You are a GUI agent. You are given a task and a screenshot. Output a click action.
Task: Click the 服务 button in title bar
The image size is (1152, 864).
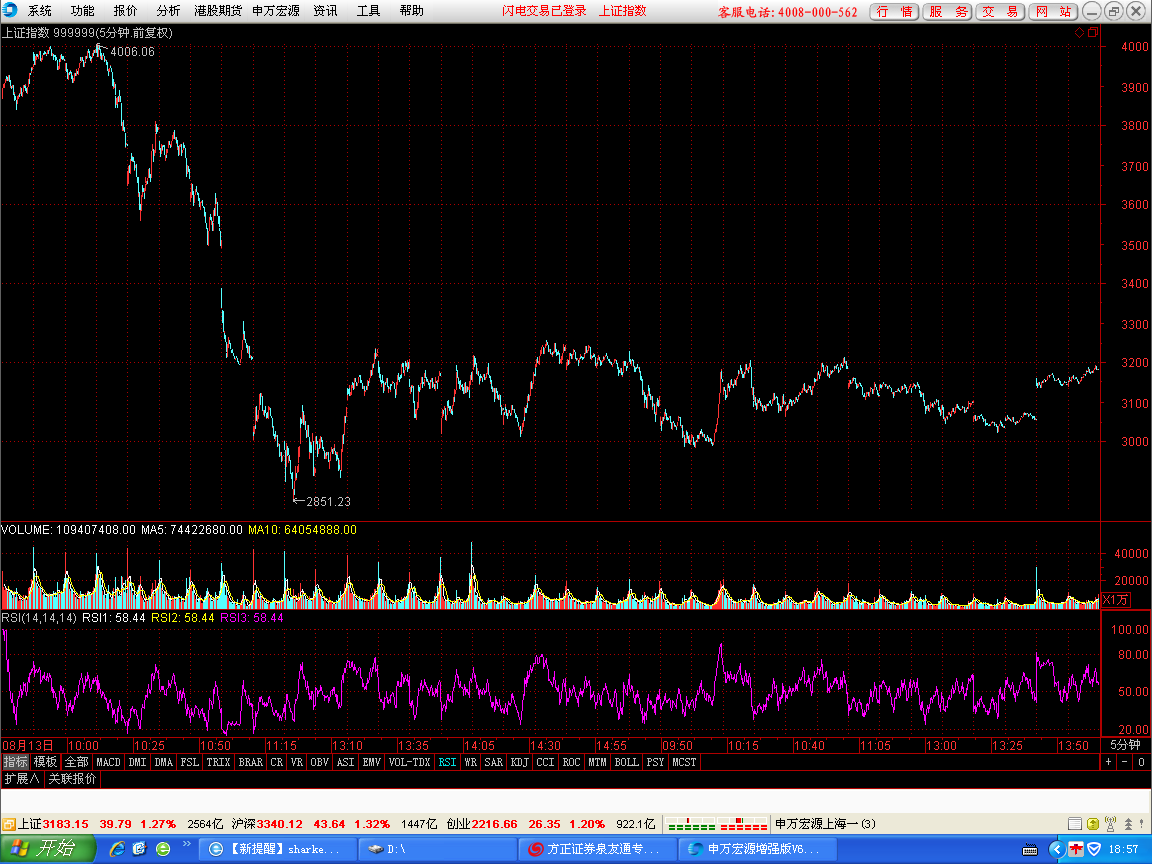[947, 12]
